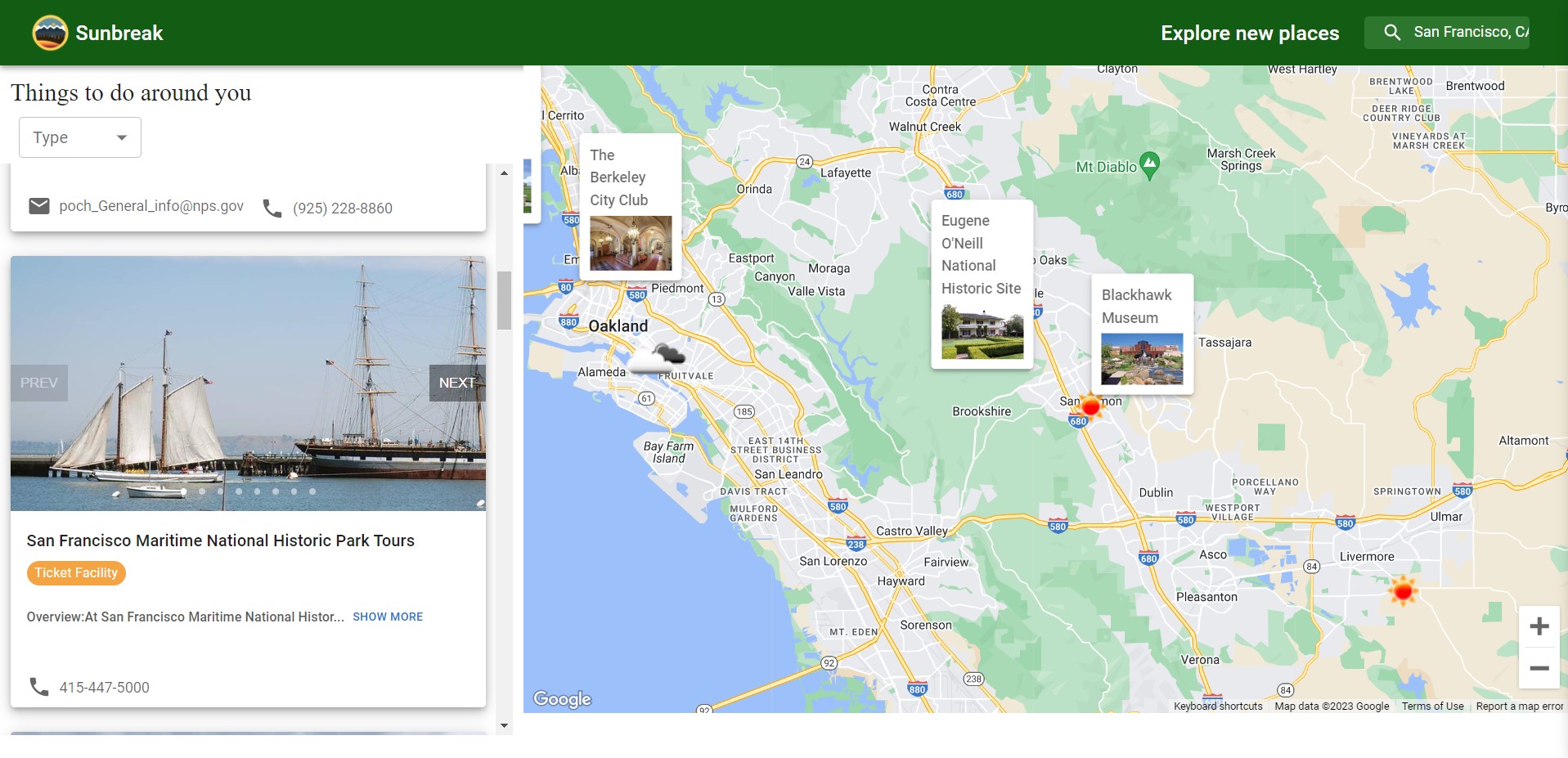The height and width of the screenshot is (758, 1568).
Task: Click the search magnifier icon
Action: (x=1391, y=33)
